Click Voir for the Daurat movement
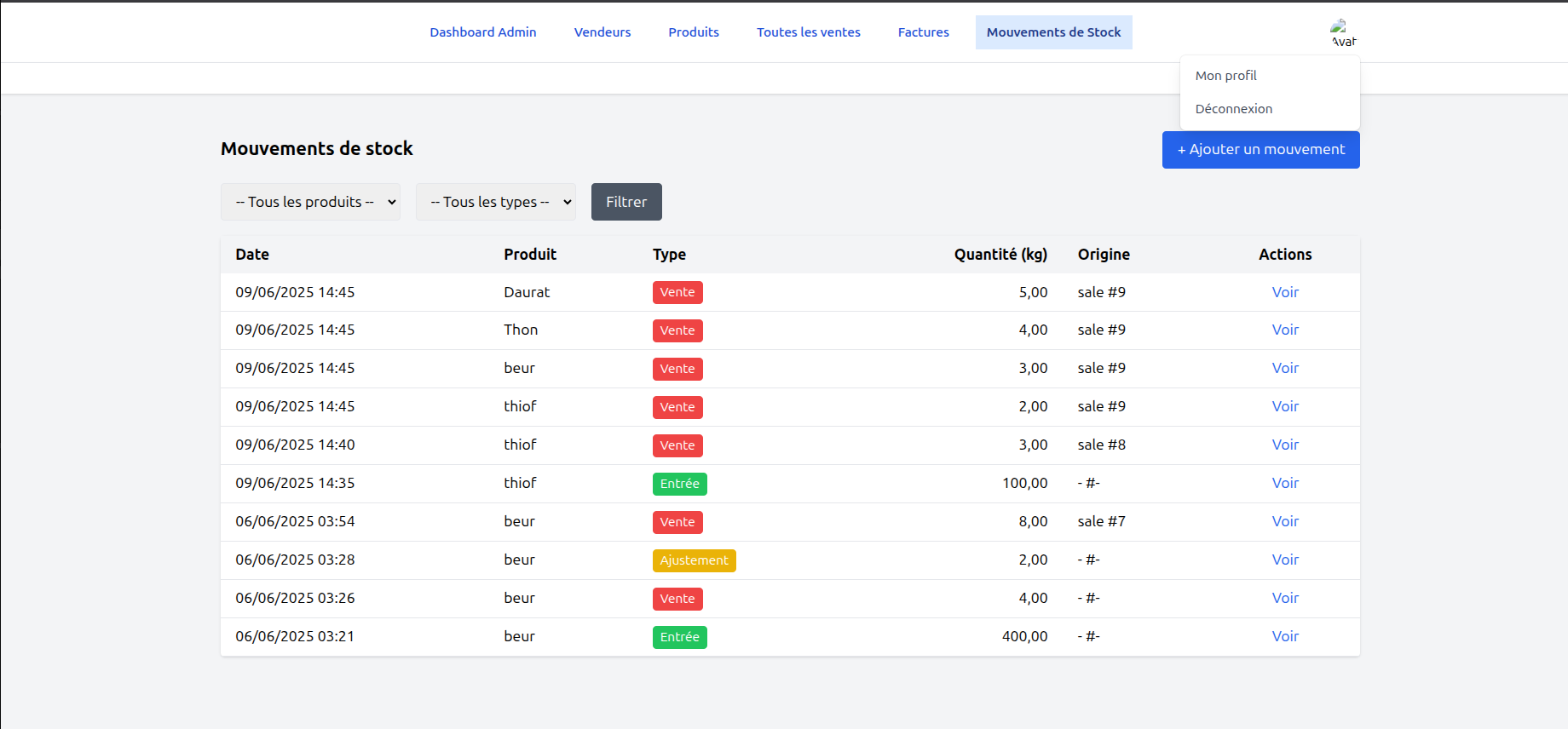The image size is (1568, 729). click(1284, 292)
